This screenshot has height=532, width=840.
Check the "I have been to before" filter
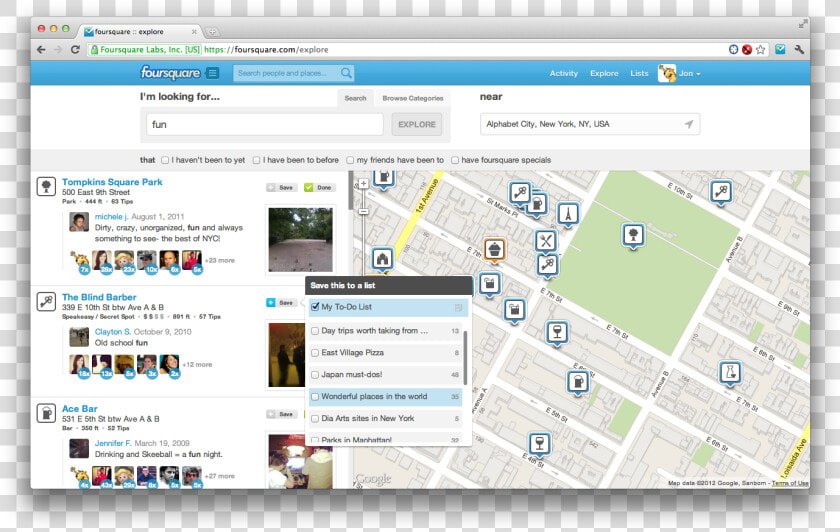(x=257, y=160)
